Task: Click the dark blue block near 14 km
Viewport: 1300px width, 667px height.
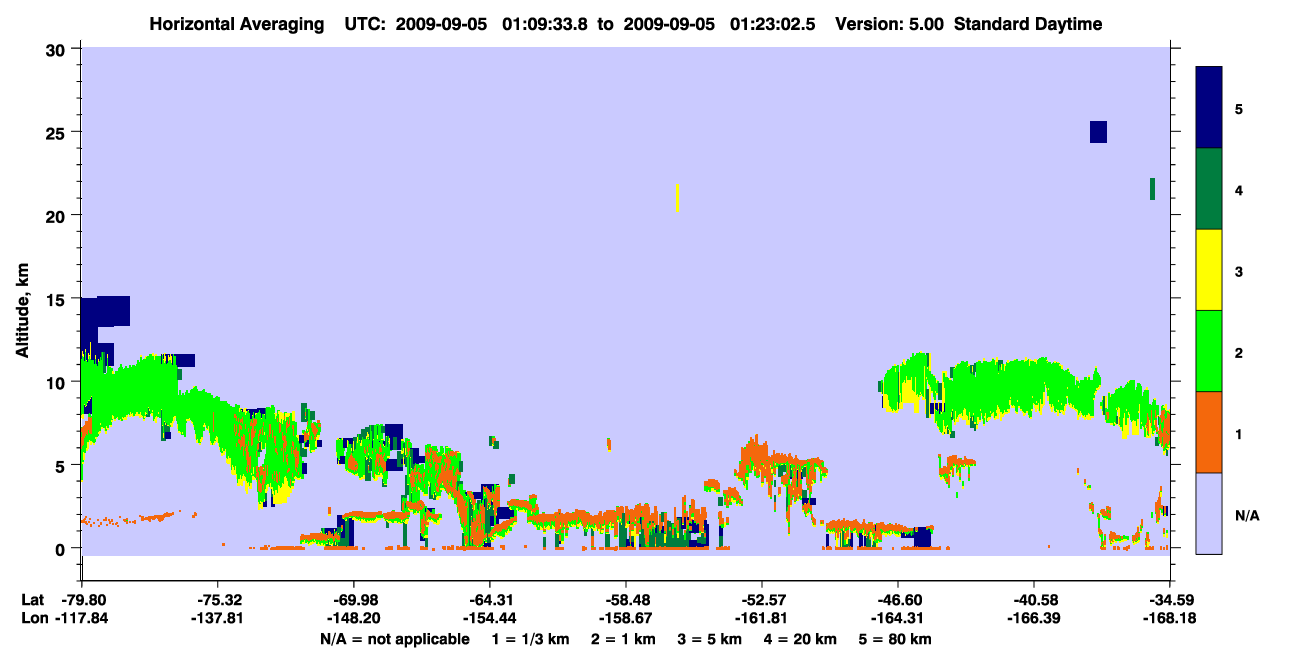Action: (113, 311)
